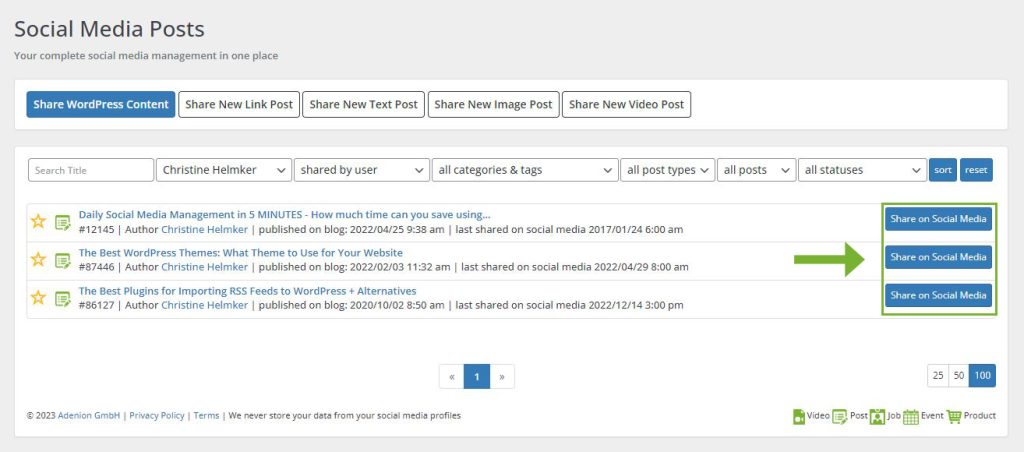Click the sort button

pyautogui.click(x=943, y=170)
